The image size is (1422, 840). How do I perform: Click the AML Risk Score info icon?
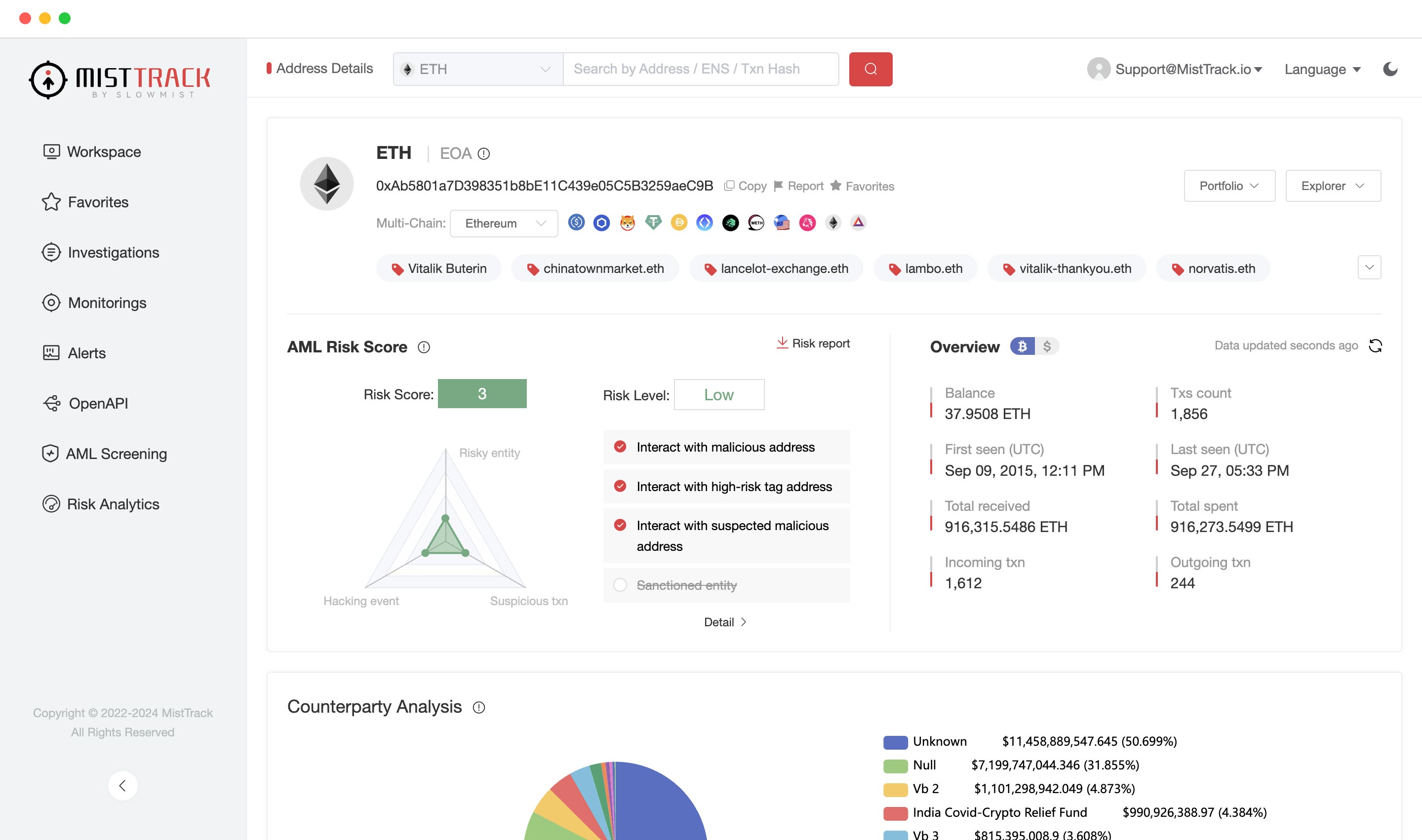pos(424,347)
